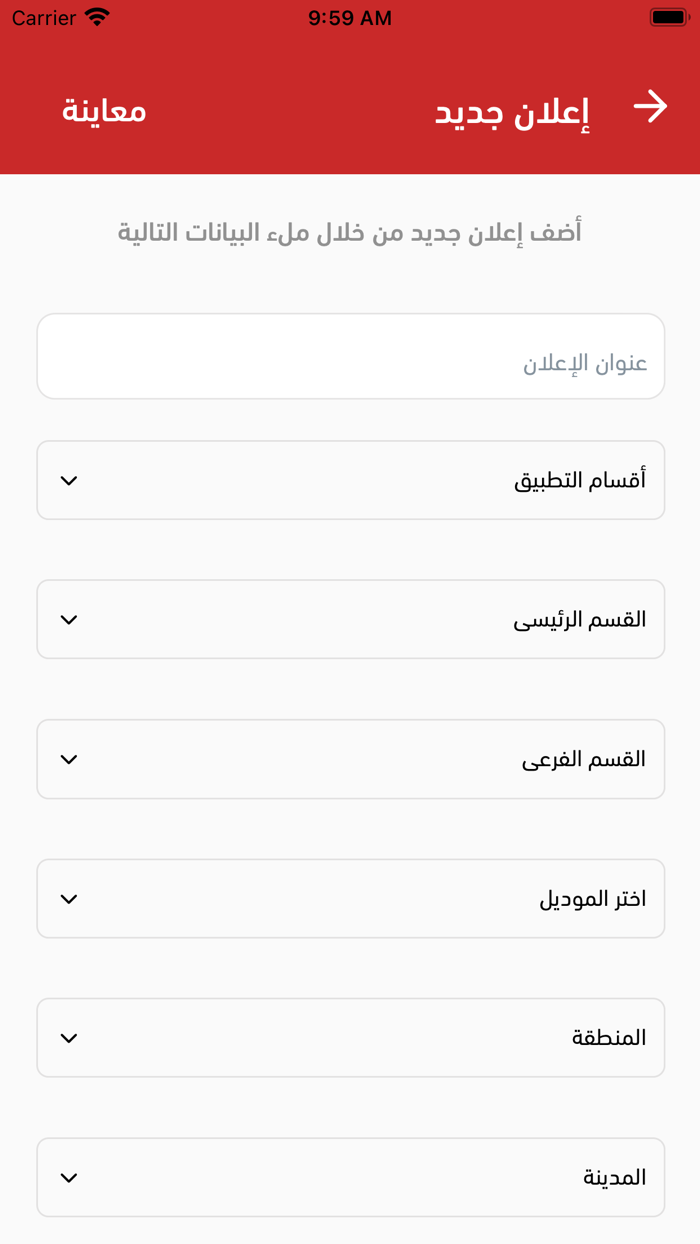Viewport: 700px width, 1244px height.
Task: Tap the معاينة preview button
Action: (x=104, y=110)
